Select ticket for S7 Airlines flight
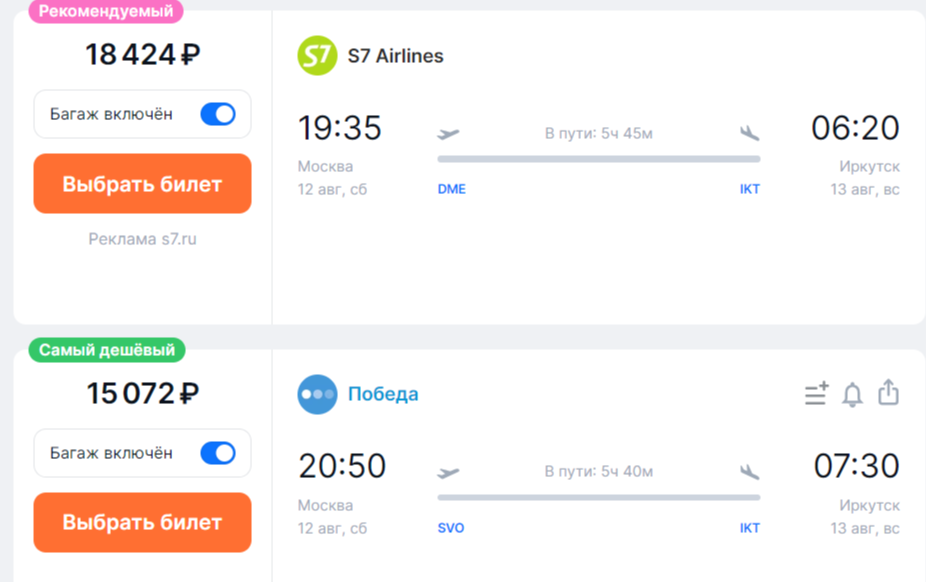Image resolution: width=926 pixels, height=582 pixels. point(142,184)
